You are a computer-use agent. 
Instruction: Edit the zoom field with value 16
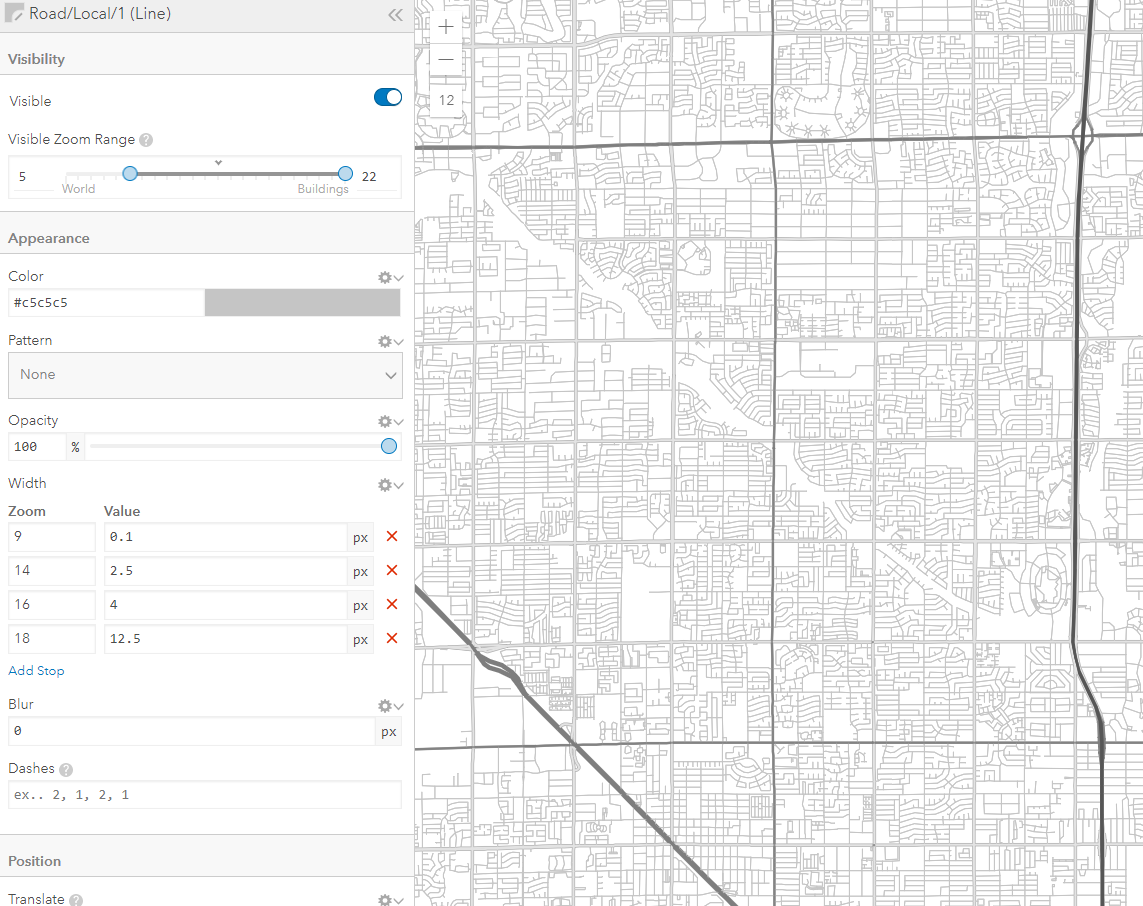(x=52, y=605)
